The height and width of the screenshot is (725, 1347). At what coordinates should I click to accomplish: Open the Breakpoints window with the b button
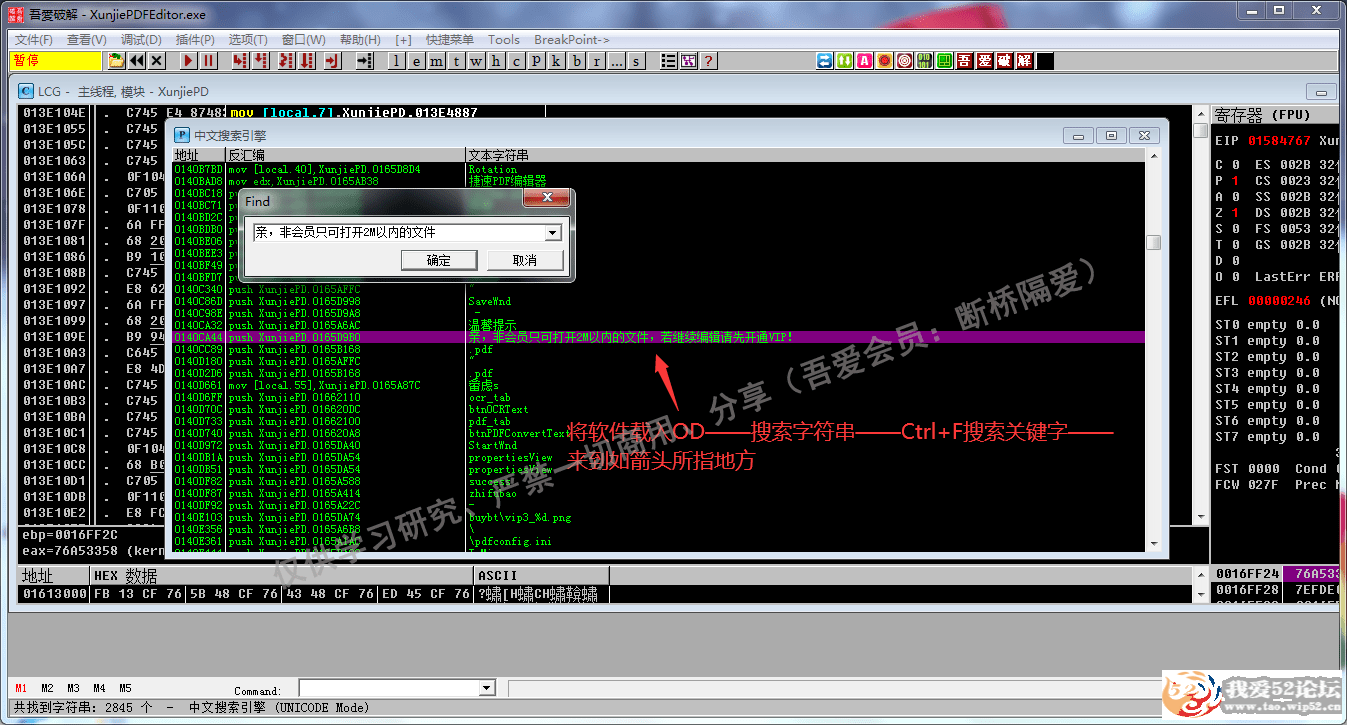point(576,61)
